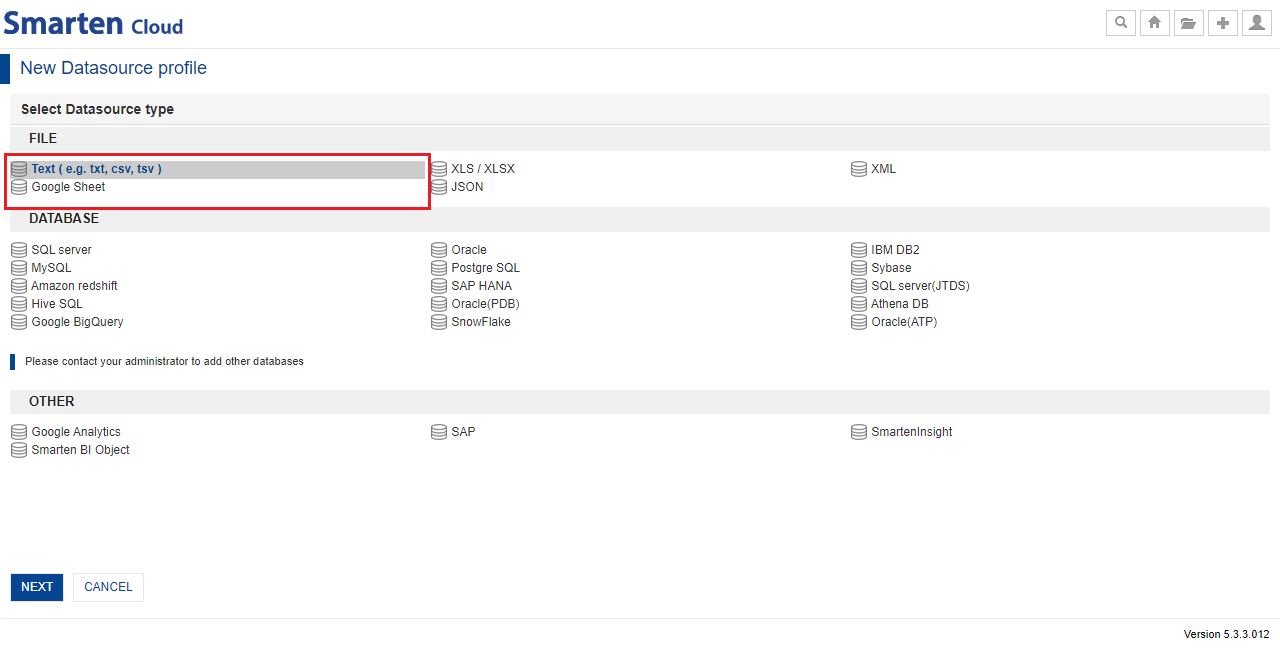Pick the SmartenInsight label

pos(912,432)
